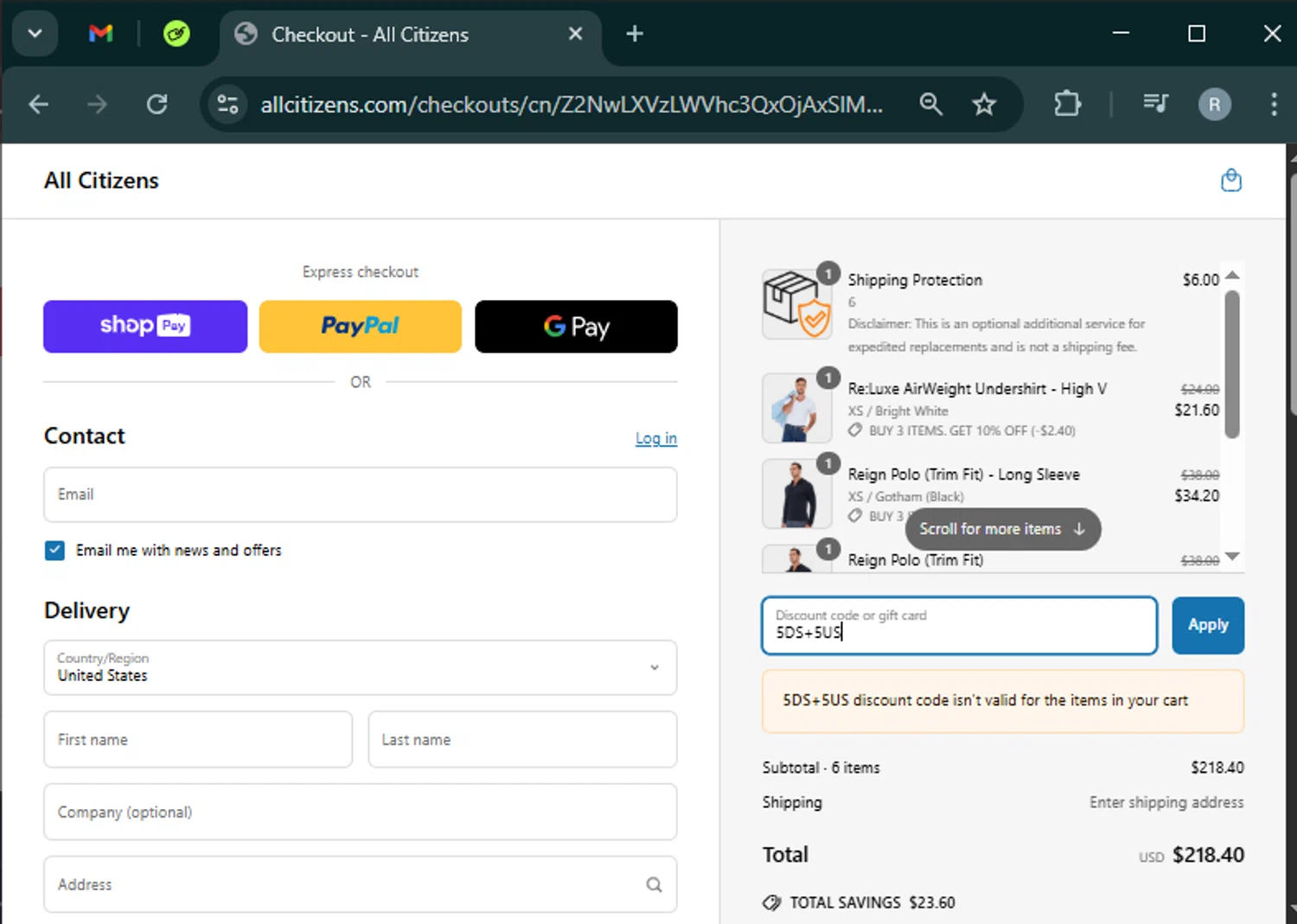Click the cart item list scrollbar thumb
This screenshot has width=1297, height=924.
[x=1233, y=364]
